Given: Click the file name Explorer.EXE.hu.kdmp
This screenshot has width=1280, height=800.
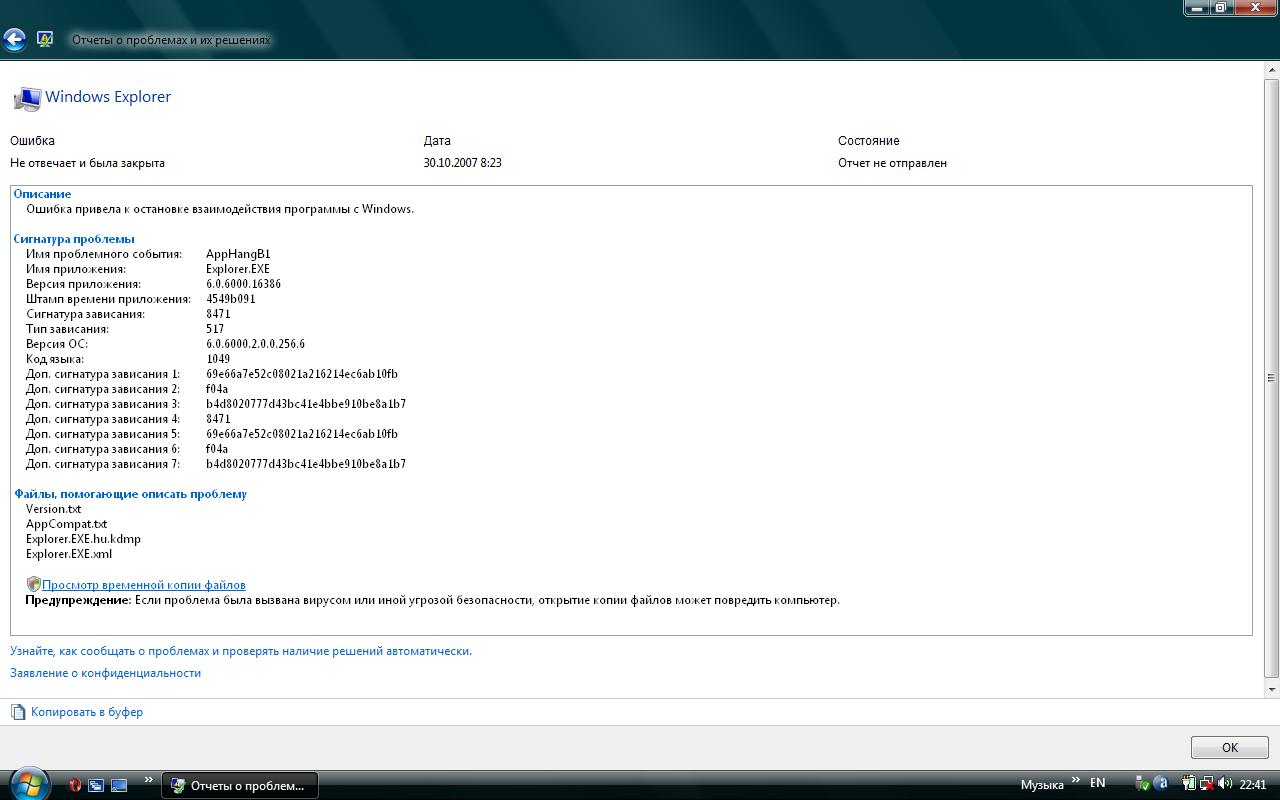Looking at the screenshot, I should [x=83, y=539].
